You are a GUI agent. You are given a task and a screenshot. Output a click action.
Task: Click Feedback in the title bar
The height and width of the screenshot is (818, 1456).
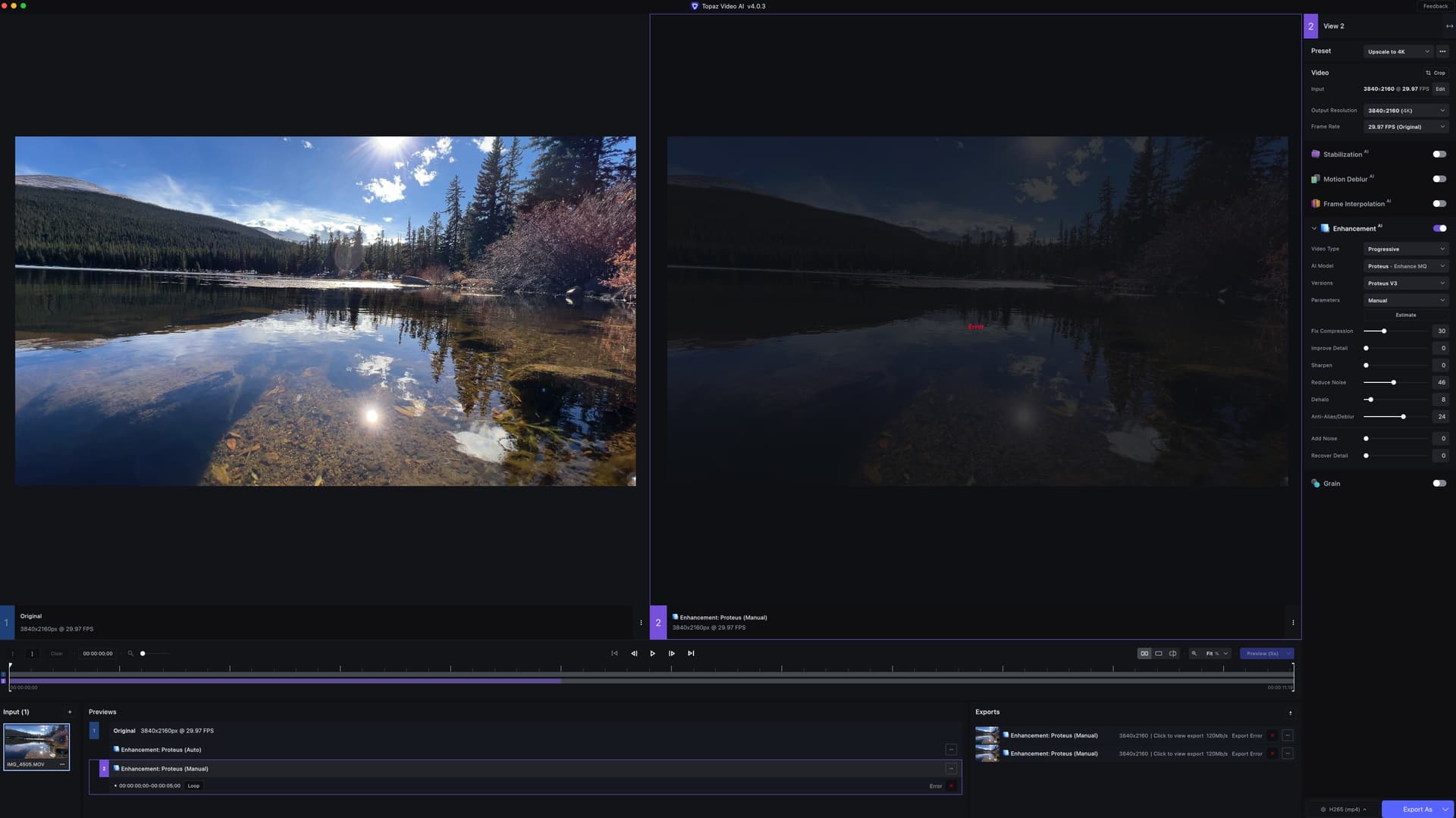point(1435,6)
